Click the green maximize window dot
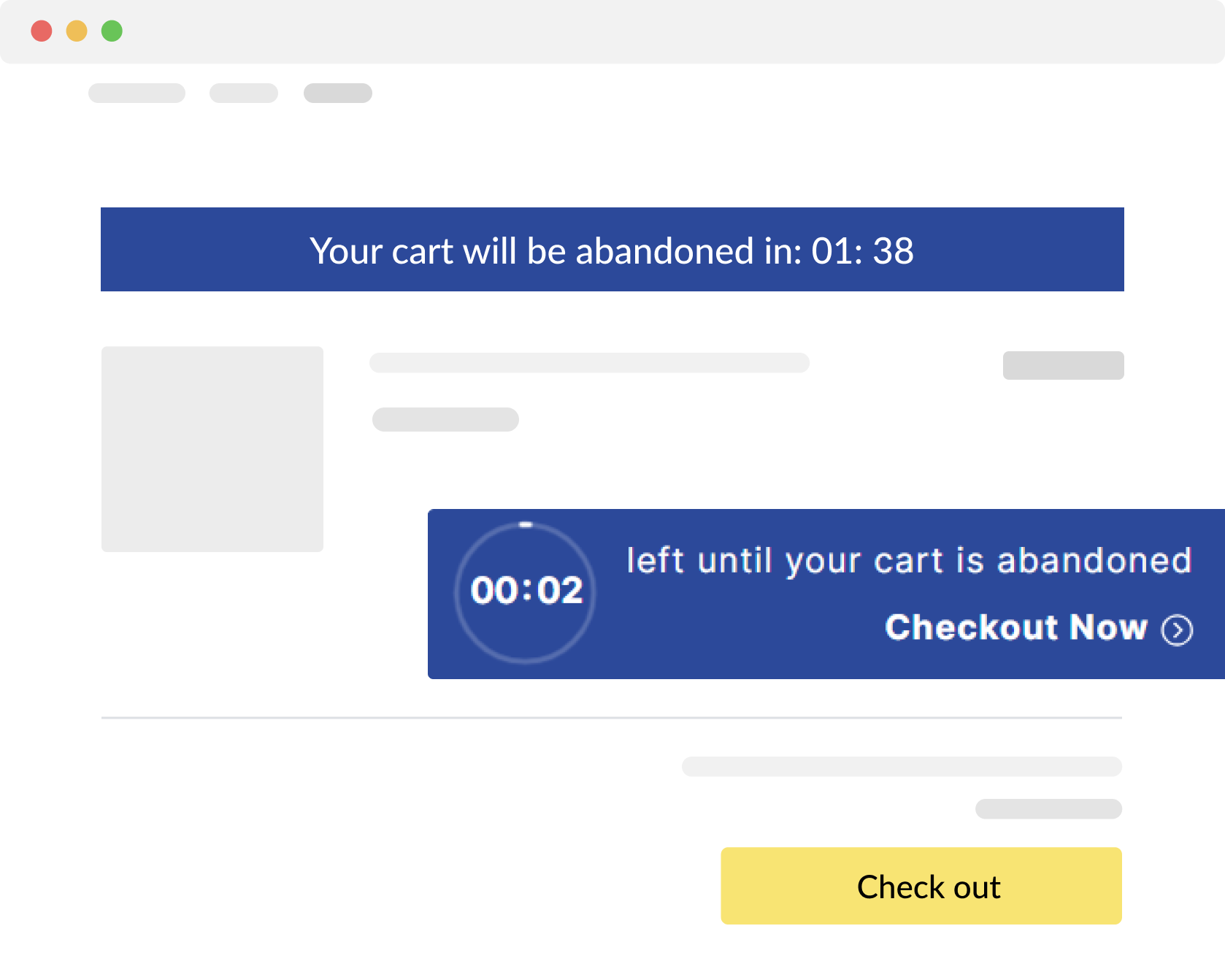The image size is (1225, 980). click(x=112, y=31)
